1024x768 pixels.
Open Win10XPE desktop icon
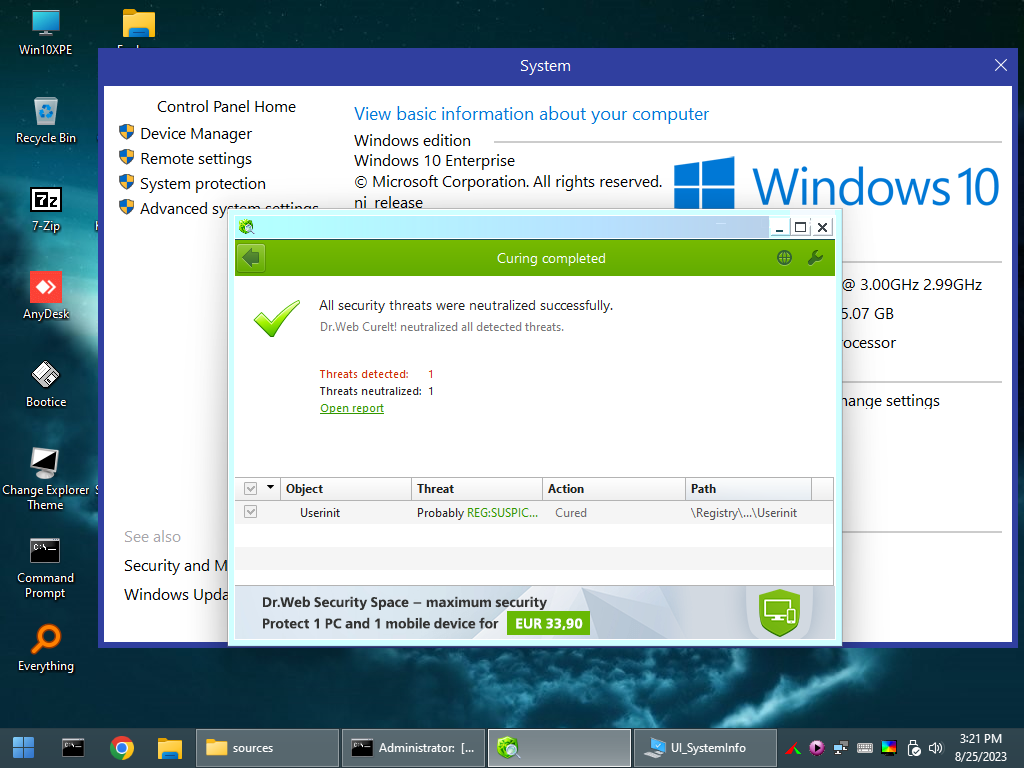pyautogui.click(x=46, y=33)
